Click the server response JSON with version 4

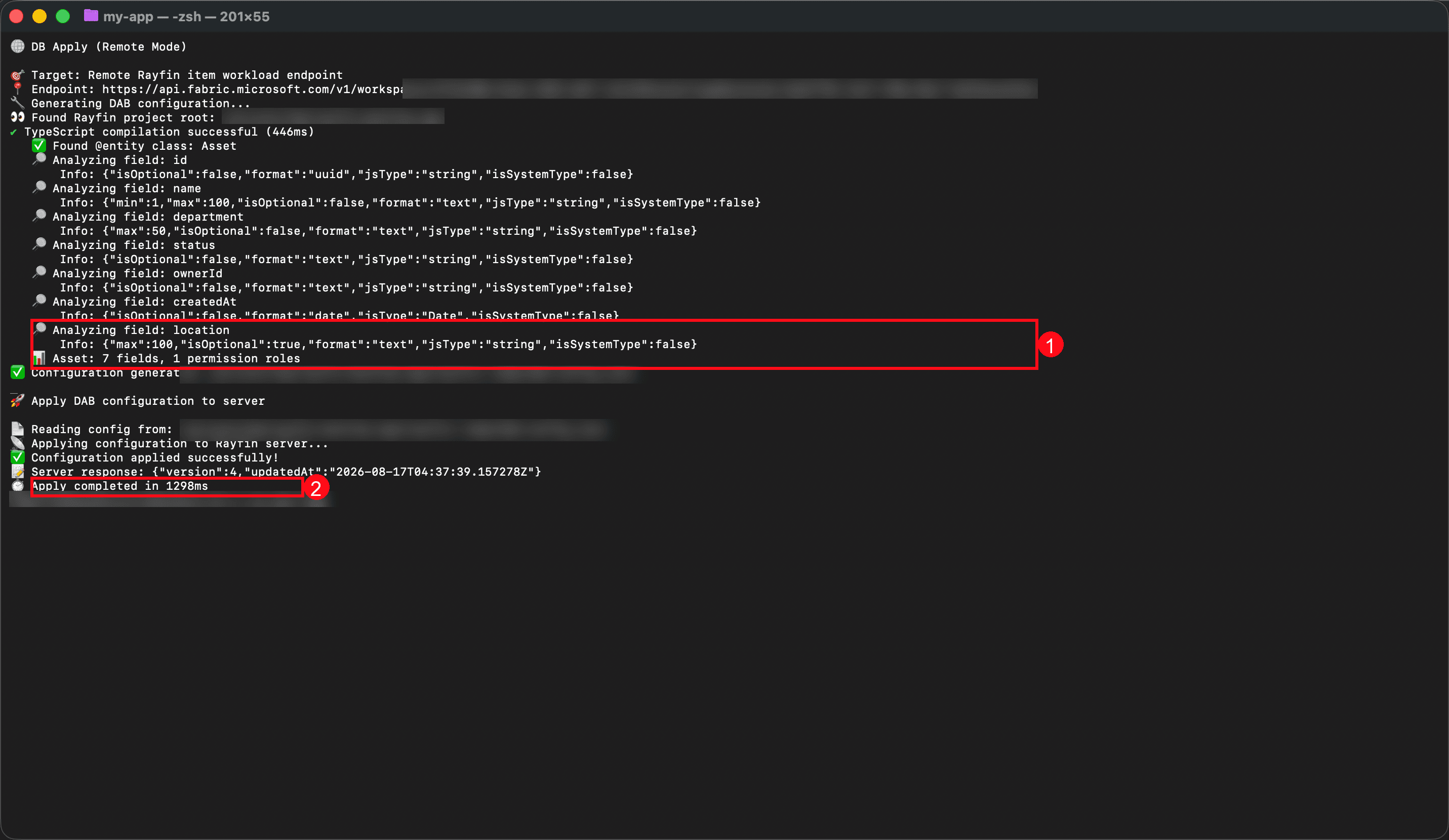346,472
